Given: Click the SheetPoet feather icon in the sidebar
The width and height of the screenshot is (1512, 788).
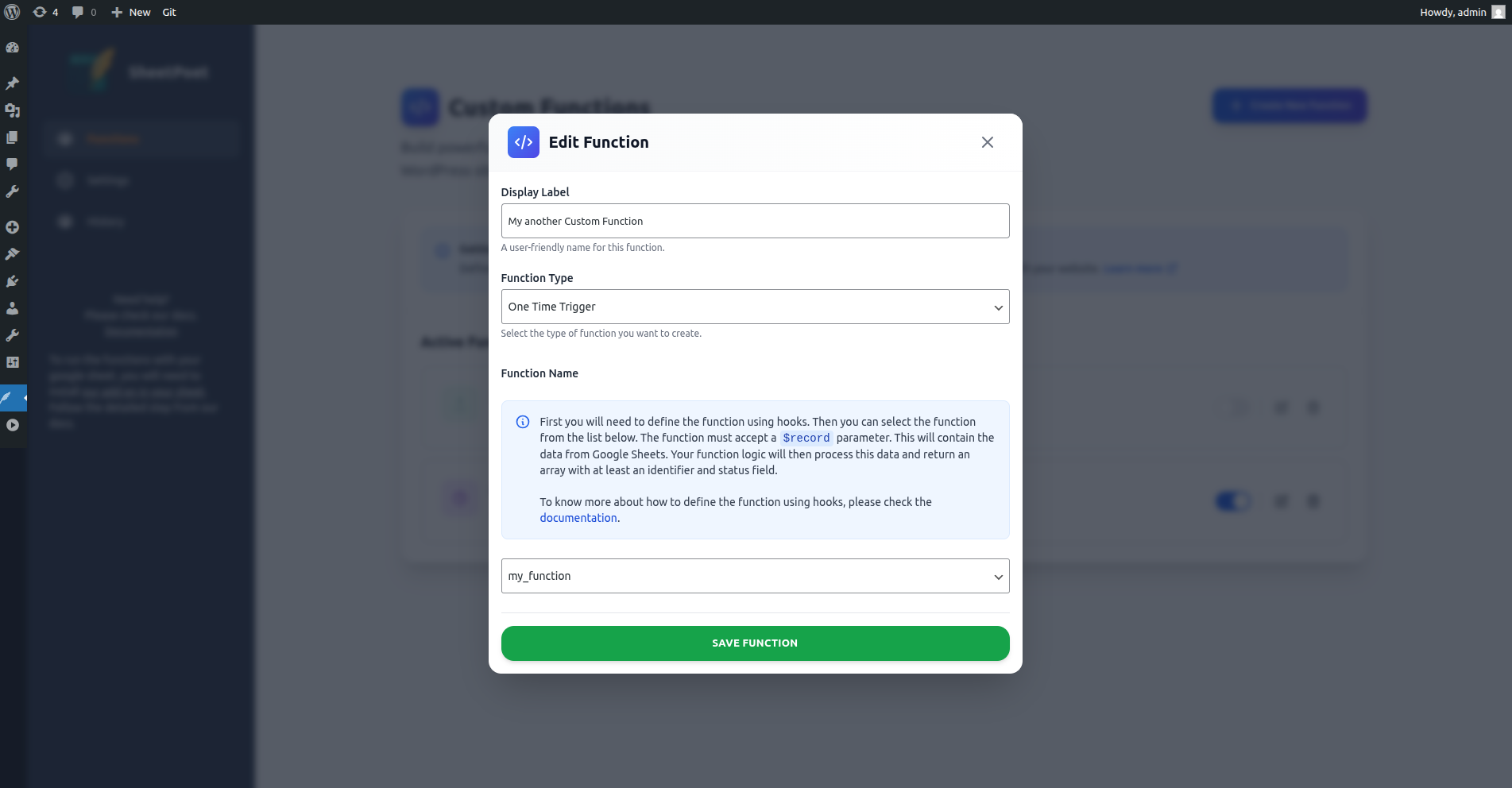Looking at the screenshot, I should tap(8, 397).
